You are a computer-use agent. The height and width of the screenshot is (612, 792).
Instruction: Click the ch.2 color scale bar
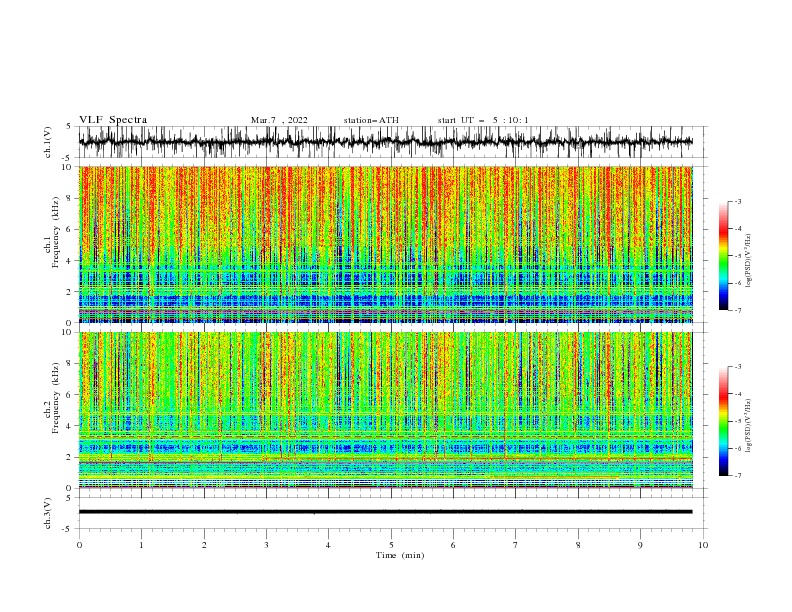[723, 421]
